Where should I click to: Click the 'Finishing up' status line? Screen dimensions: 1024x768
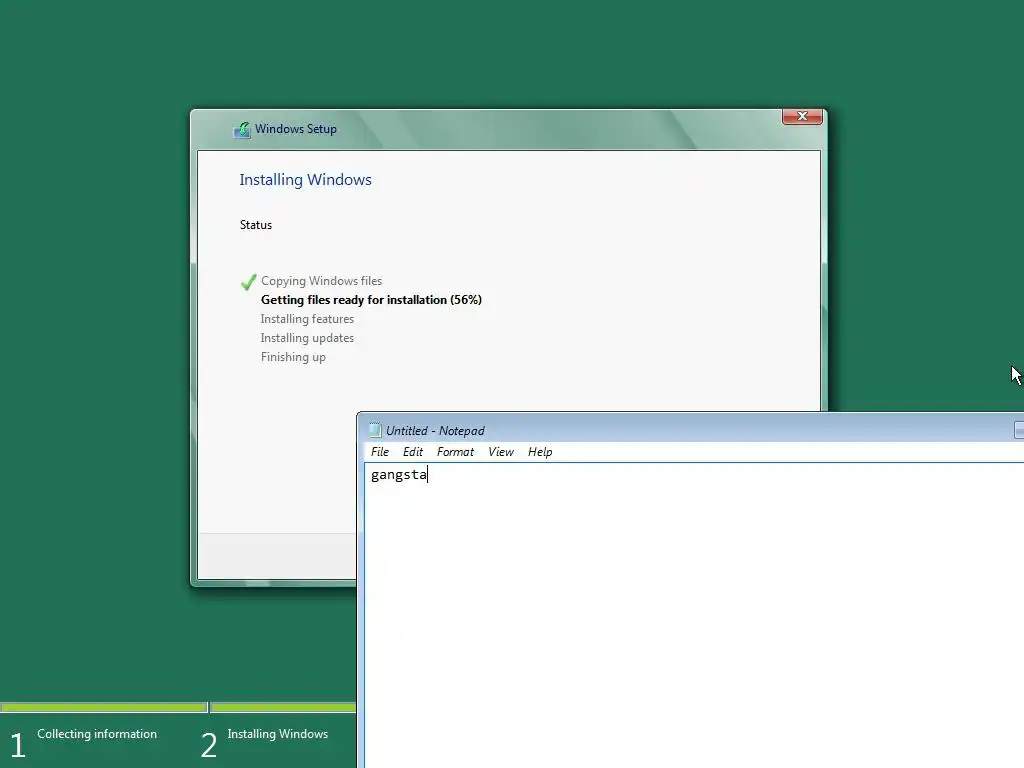(293, 357)
